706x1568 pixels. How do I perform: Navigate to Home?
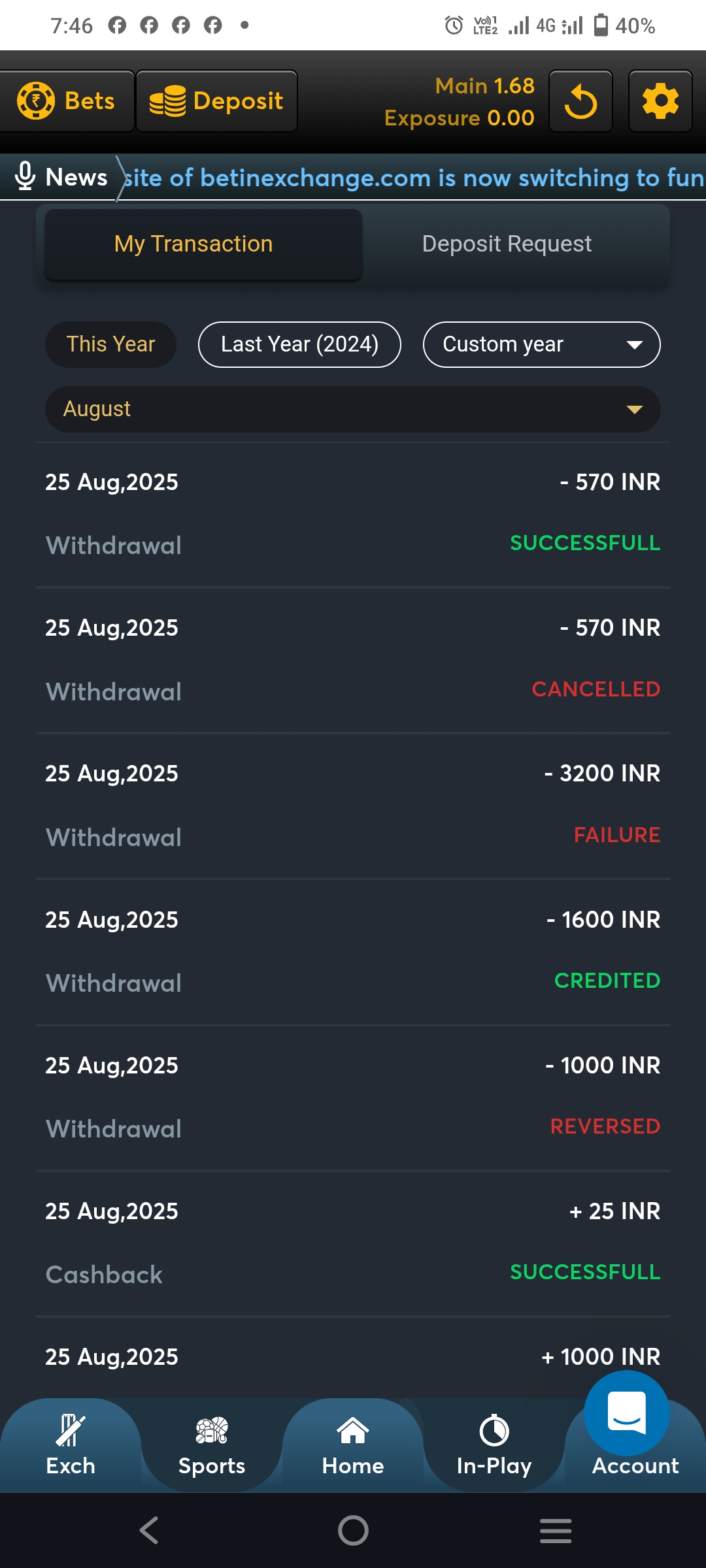(353, 1446)
